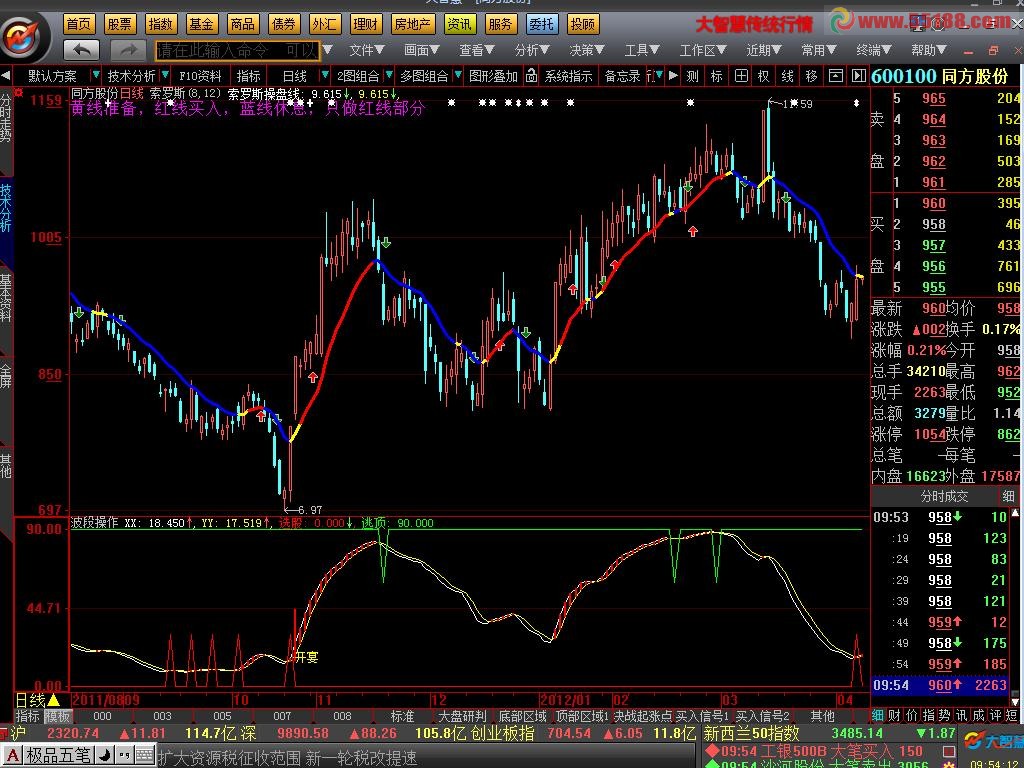Screen dimensions: 1024x768
Task: Toggle the side panel with the skip-arrow icon
Action: (858, 75)
